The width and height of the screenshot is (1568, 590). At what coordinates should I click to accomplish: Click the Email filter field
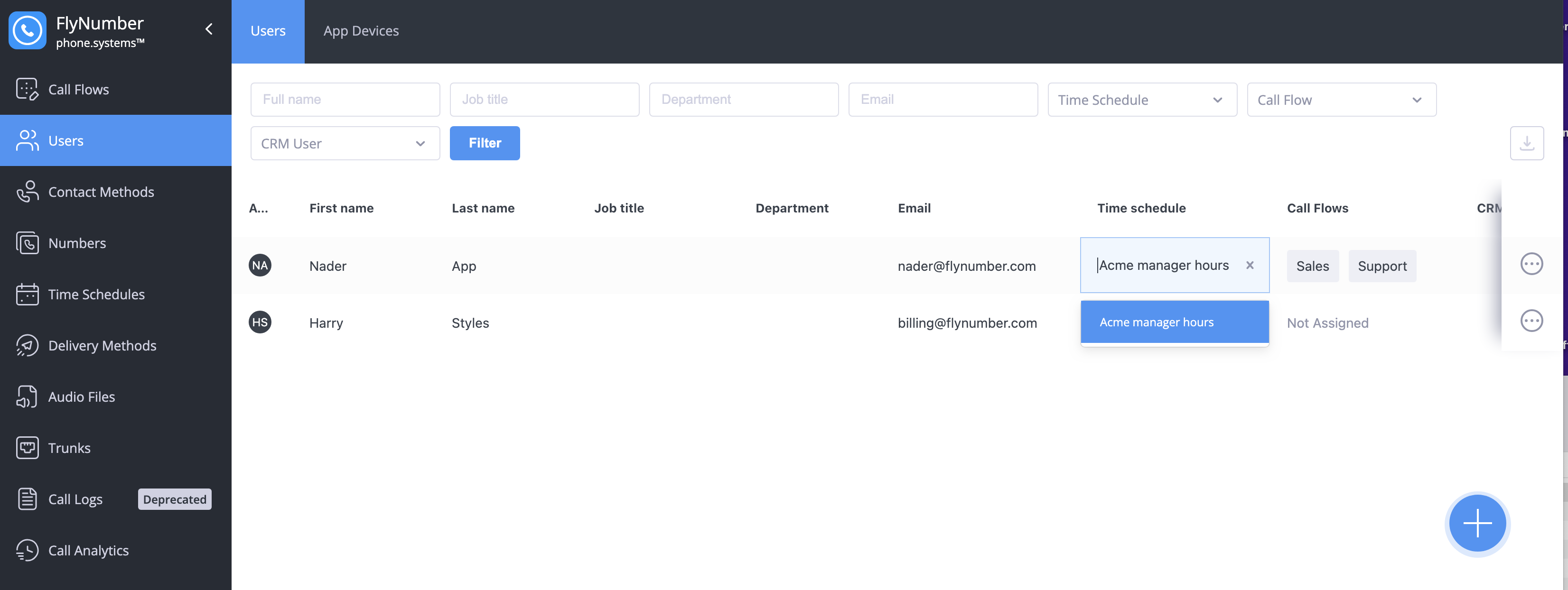click(x=943, y=100)
